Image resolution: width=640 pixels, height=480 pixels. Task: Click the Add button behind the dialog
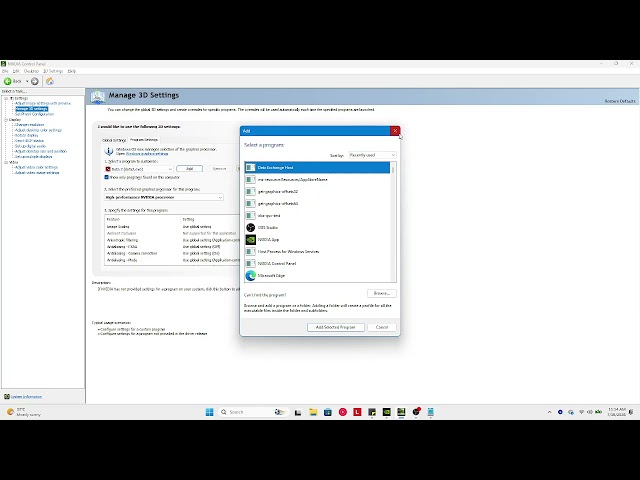[189, 169]
